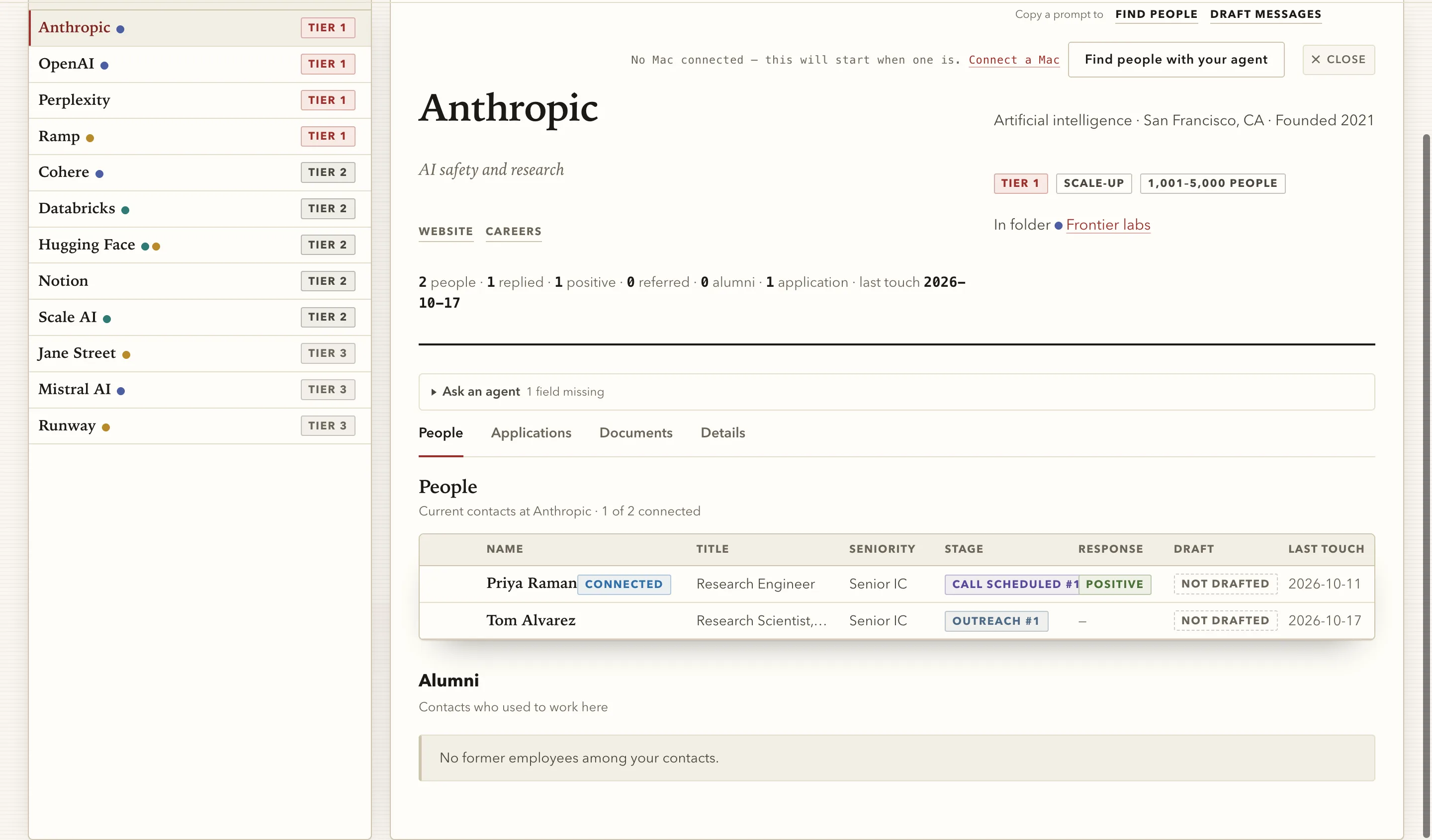
Task: Select Databricks in the company list
Action: [x=200, y=209]
